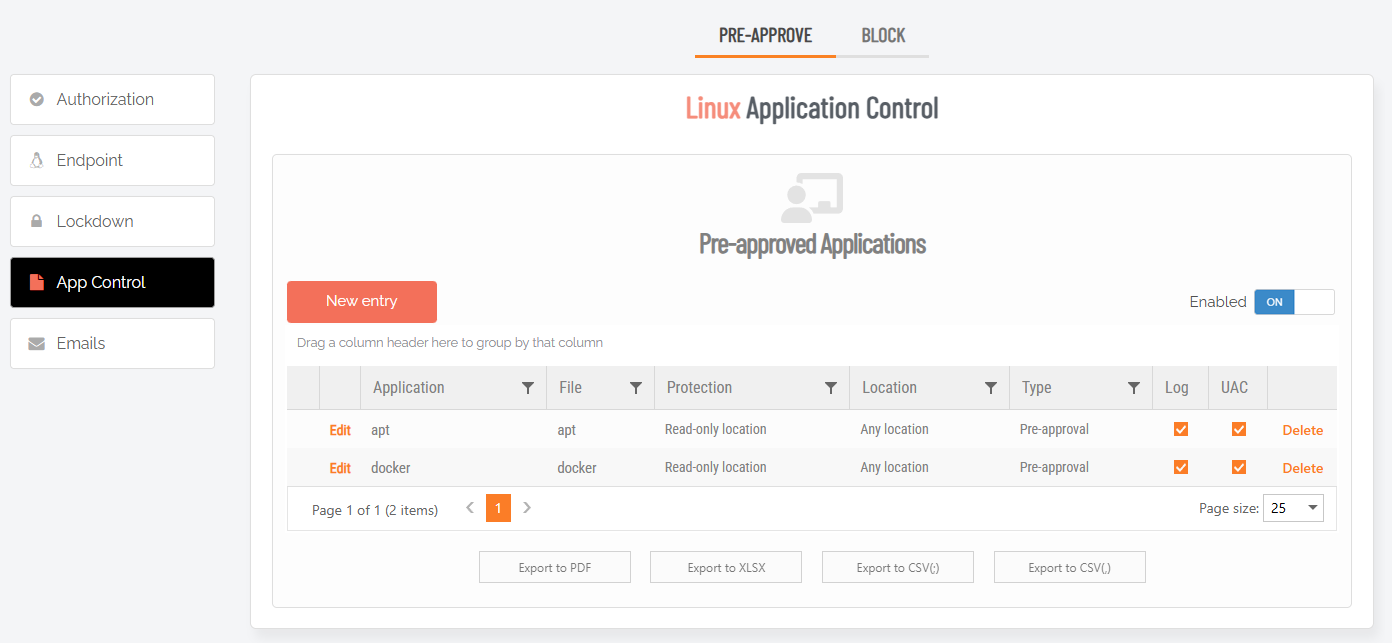1392x643 pixels.
Task: Toggle the Enabled ON switch off
Action: pos(1294,302)
